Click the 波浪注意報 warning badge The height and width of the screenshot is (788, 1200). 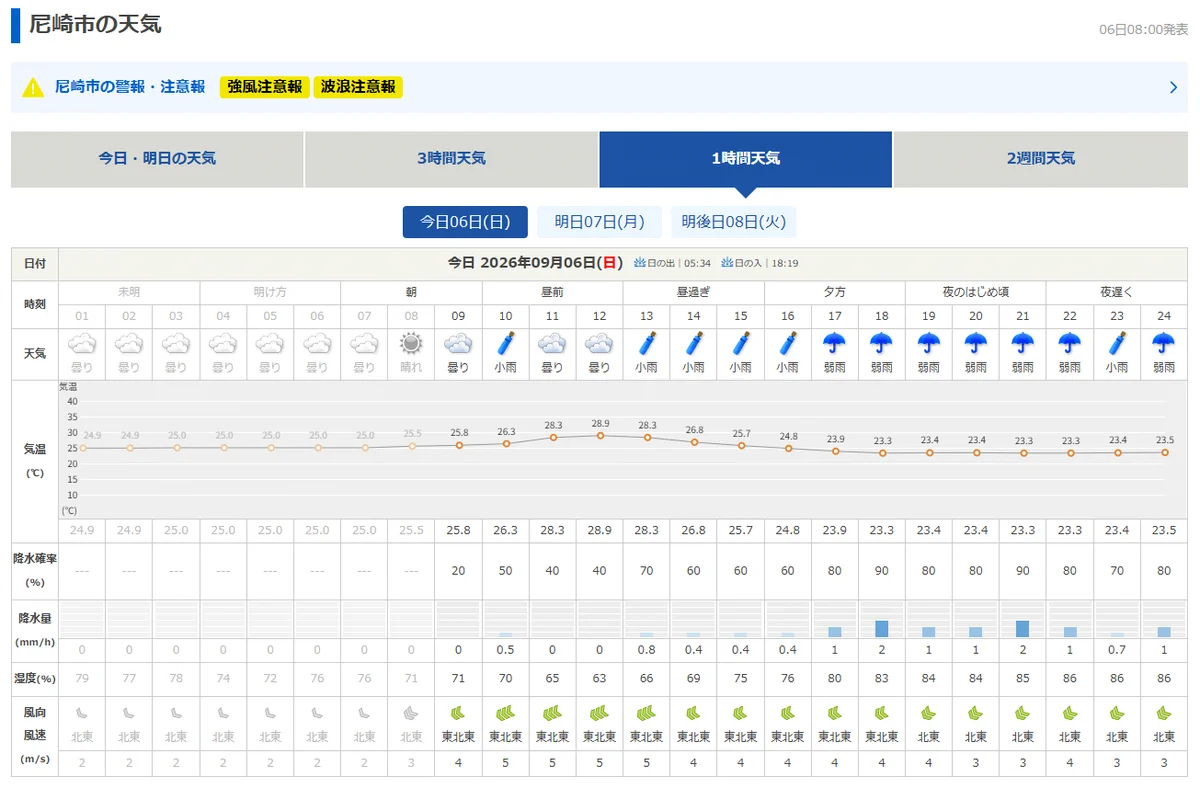click(x=358, y=87)
